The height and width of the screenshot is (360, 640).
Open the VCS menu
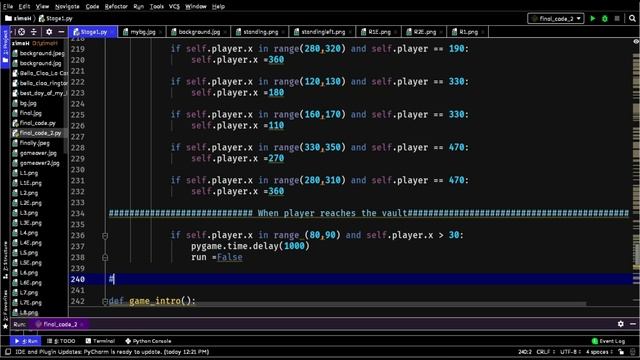point(174,7)
